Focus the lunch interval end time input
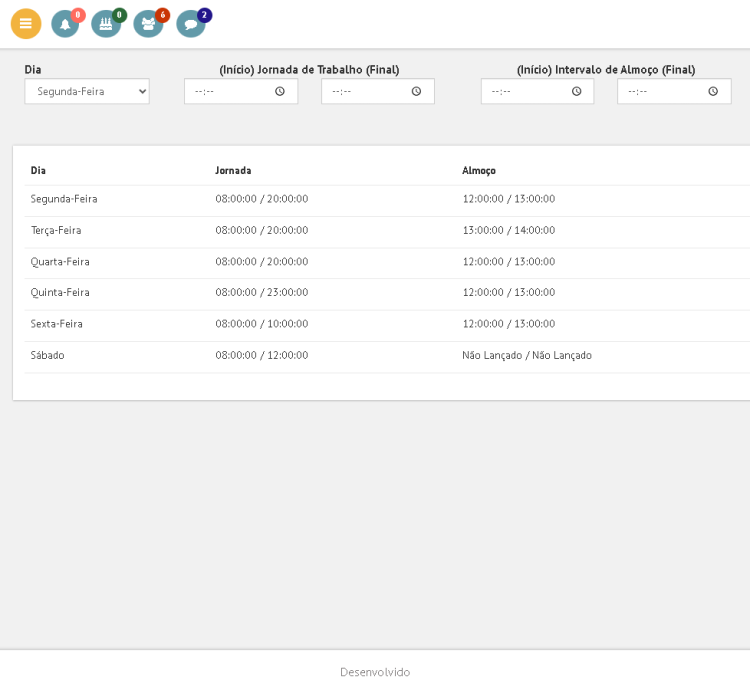The image size is (750, 690). click(659, 91)
